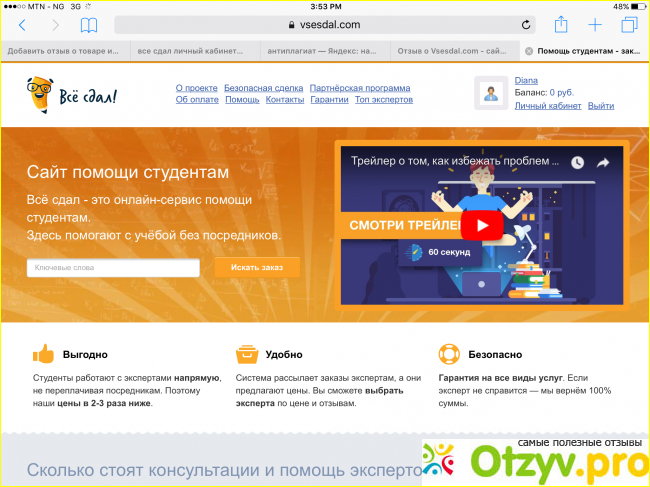650x487 pixels.
Task: Tap the Safari back arrow
Action: [x=22, y=25]
